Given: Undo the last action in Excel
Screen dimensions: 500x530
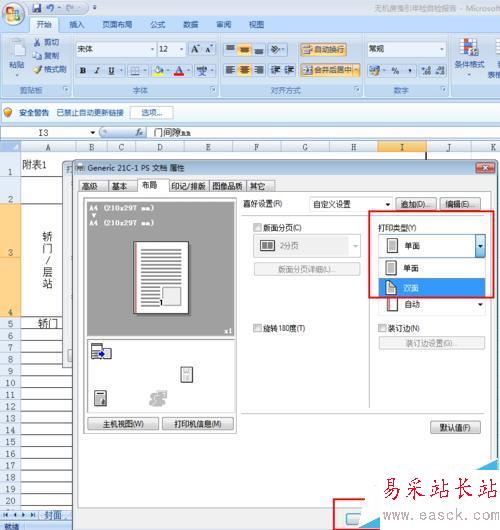Looking at the screenshot, I should (x=50, y=8).
